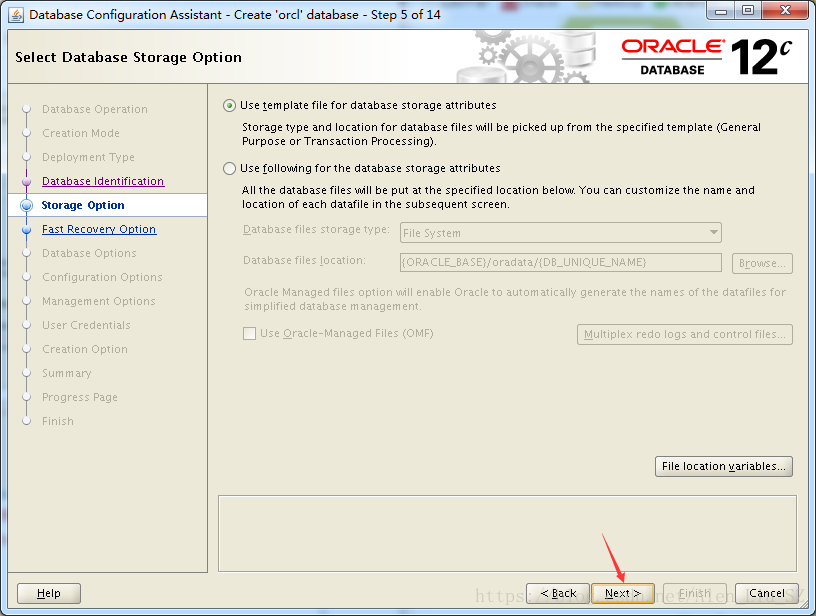816x616 pixels.
Task: Open Multiplex redo logs and control files
Action: (684, 335)
